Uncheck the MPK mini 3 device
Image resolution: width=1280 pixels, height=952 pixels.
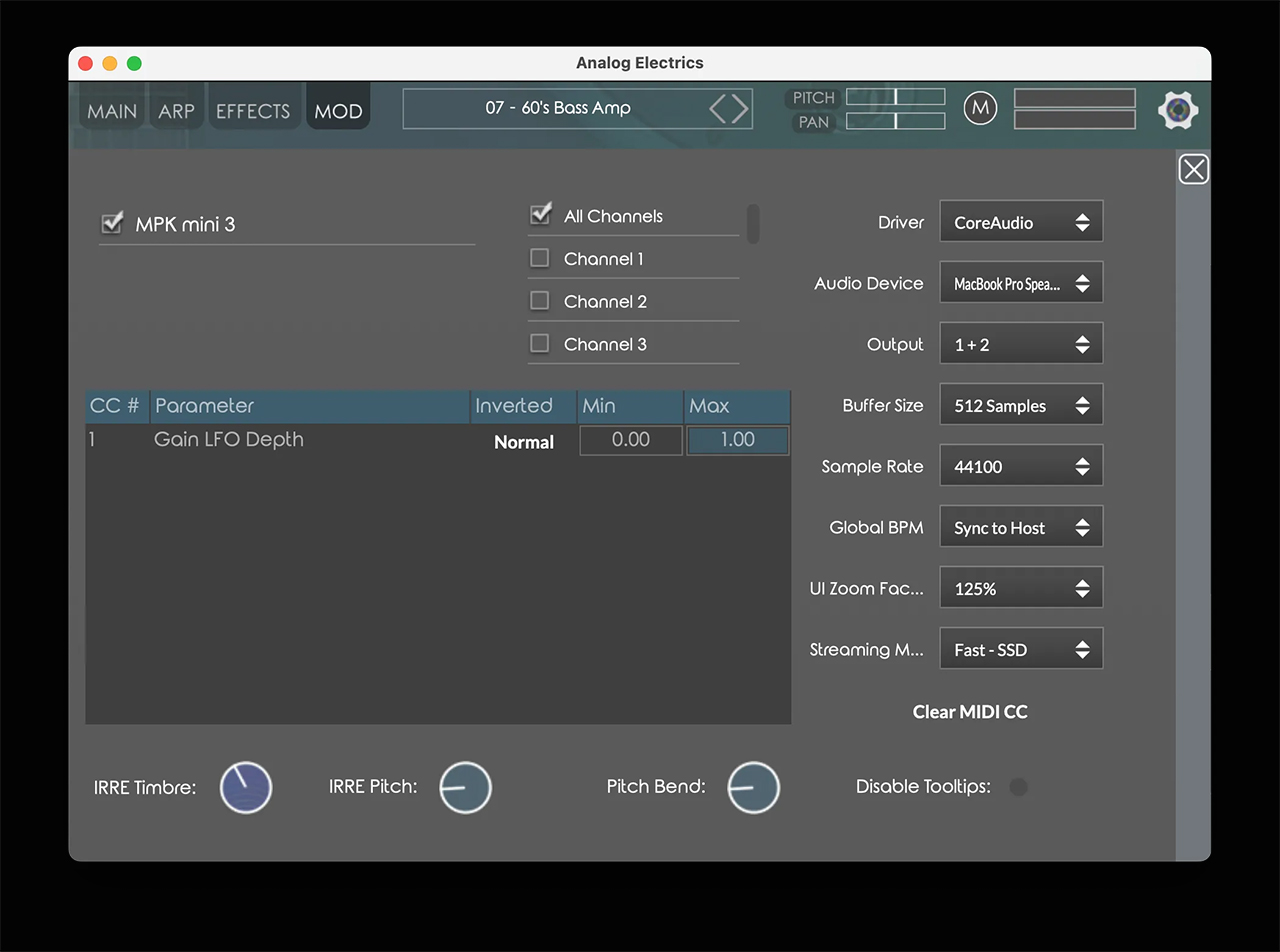[112, 223]
